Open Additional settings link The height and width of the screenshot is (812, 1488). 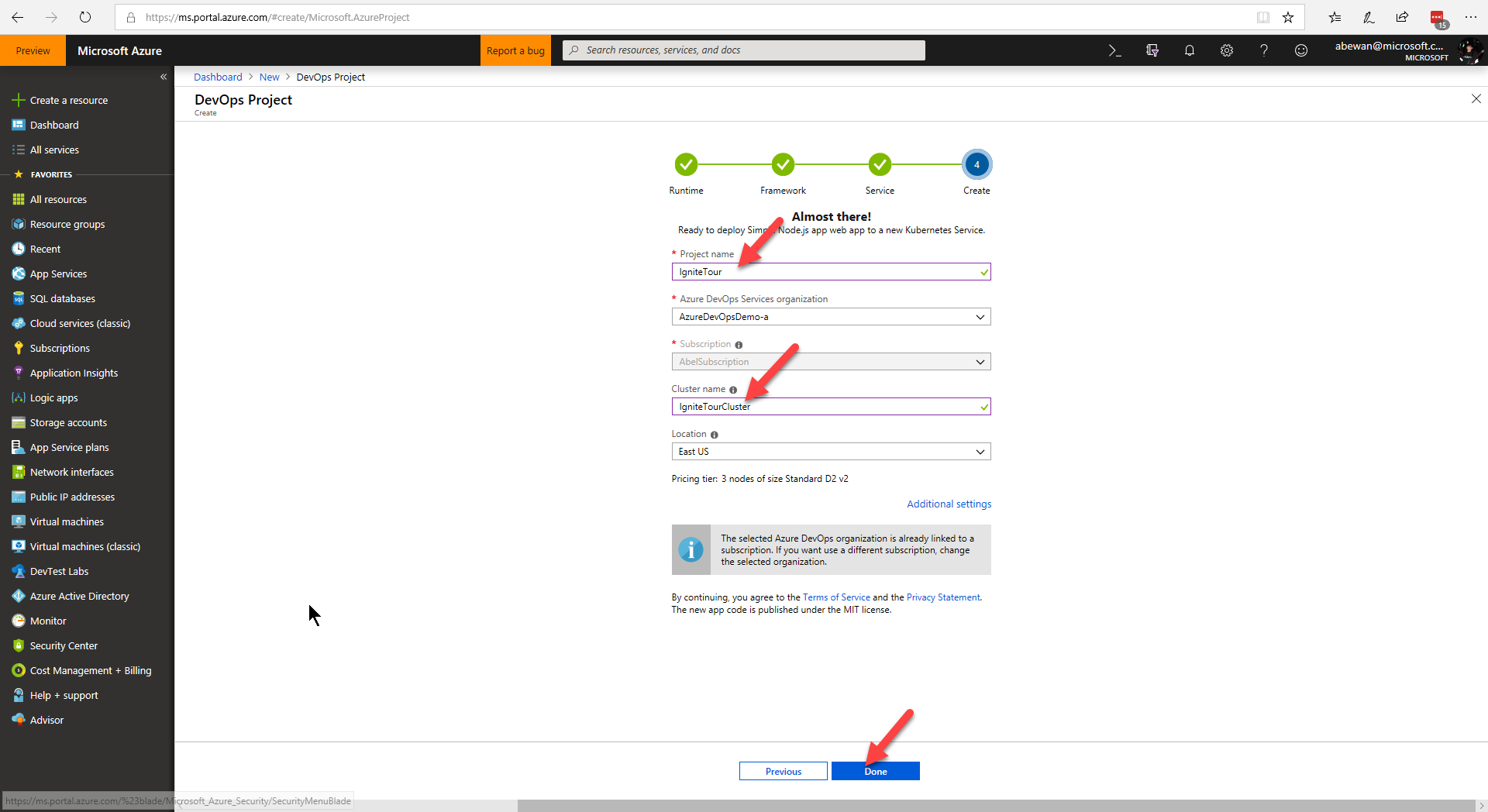pos(949,504)
